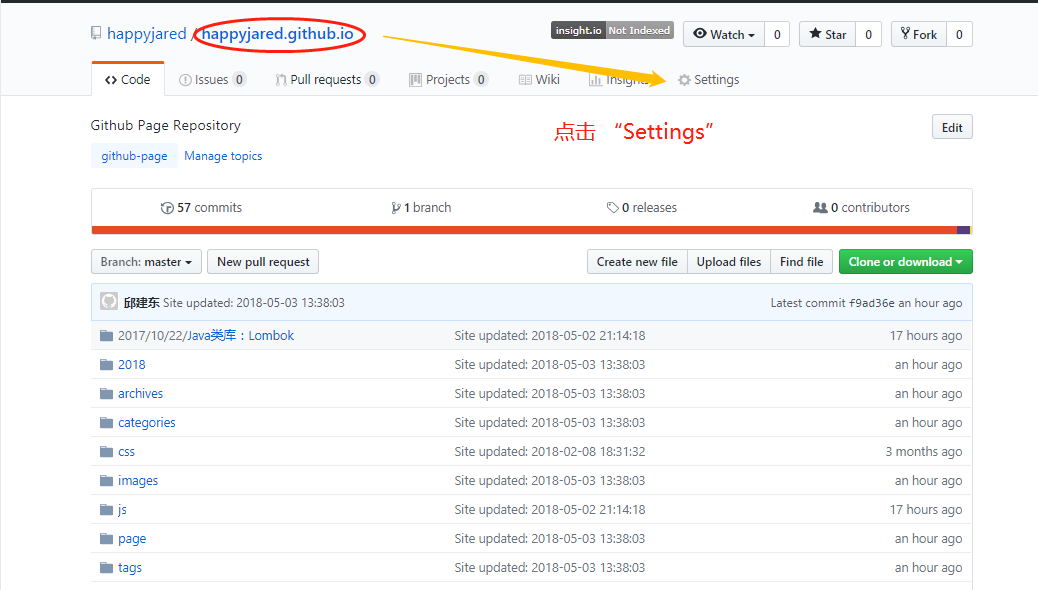
Task: Click Manage topics link
Action: tap(223, 156)
